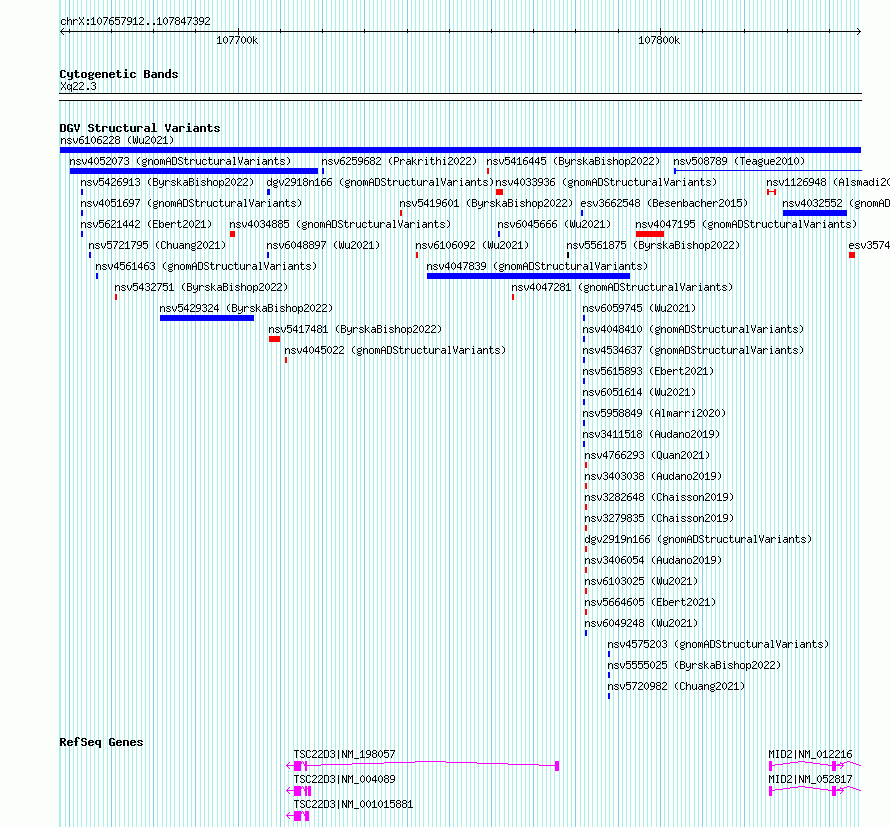The height and width of the screenshot is (827, 890).
Task: Open nsv4534637 gnomAD variant label
Action: coord(693,350)
